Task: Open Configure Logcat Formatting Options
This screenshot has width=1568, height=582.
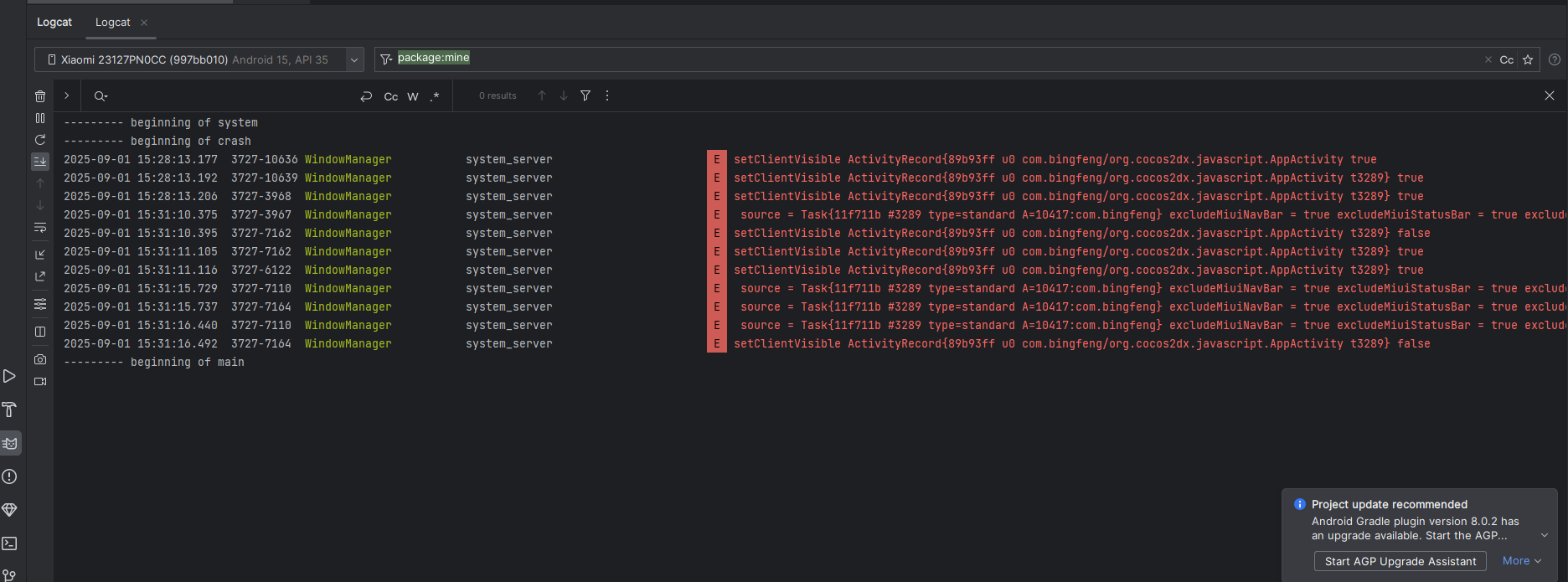Action: point(40,304)
